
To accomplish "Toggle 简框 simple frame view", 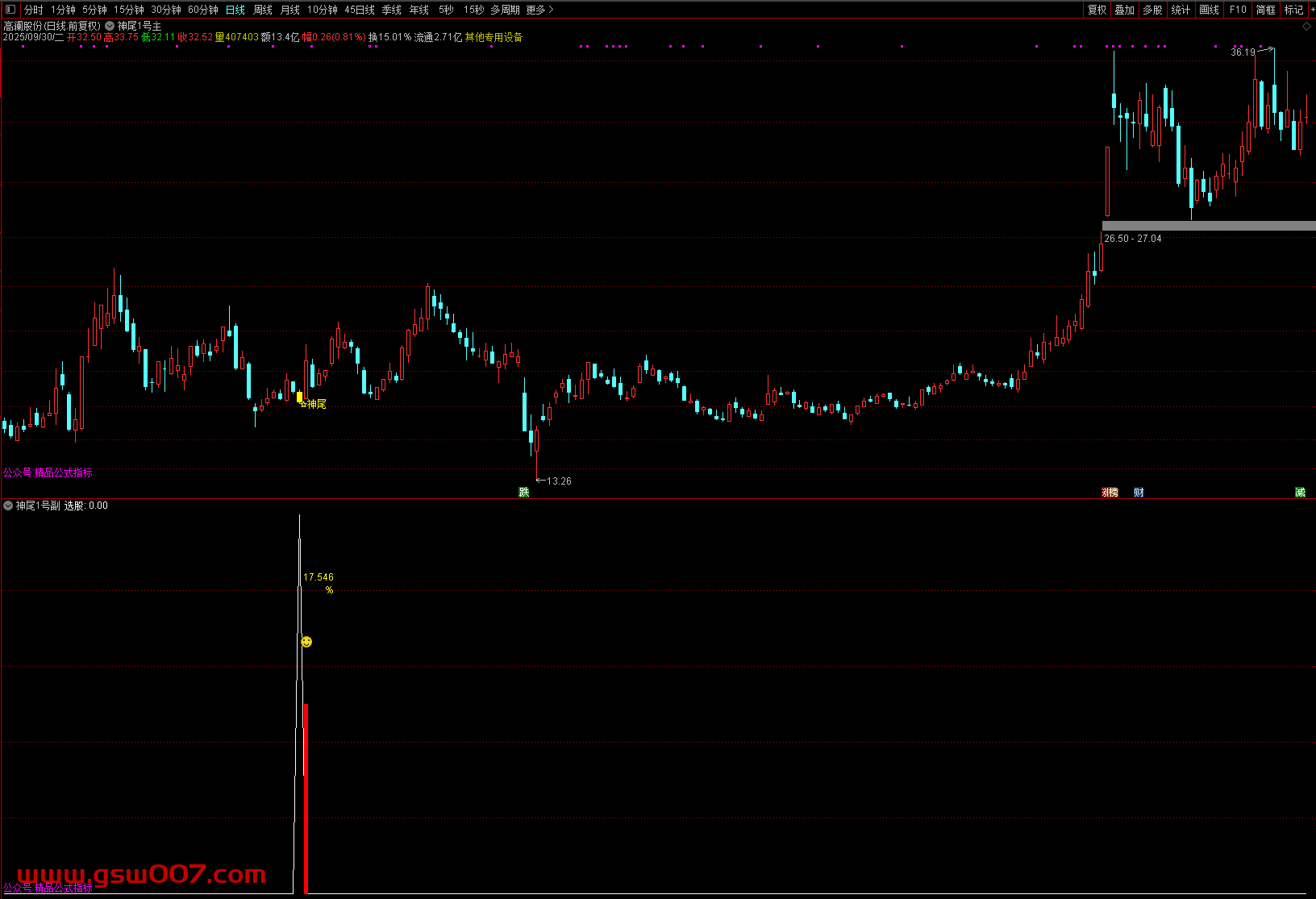I will click(1266, 10).
